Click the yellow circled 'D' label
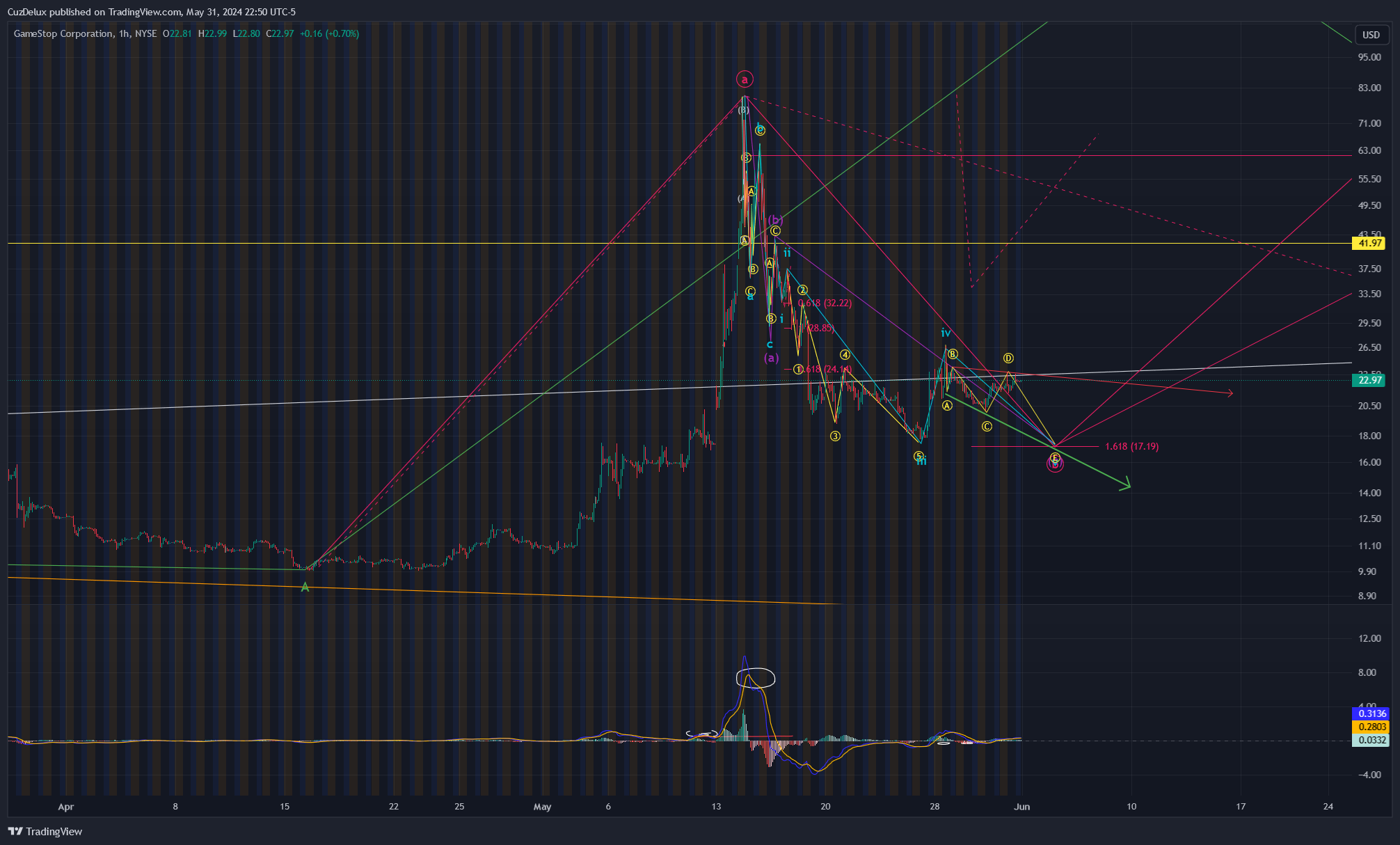Viewport: 1400px width, 845px height. tap(1008, 358)
